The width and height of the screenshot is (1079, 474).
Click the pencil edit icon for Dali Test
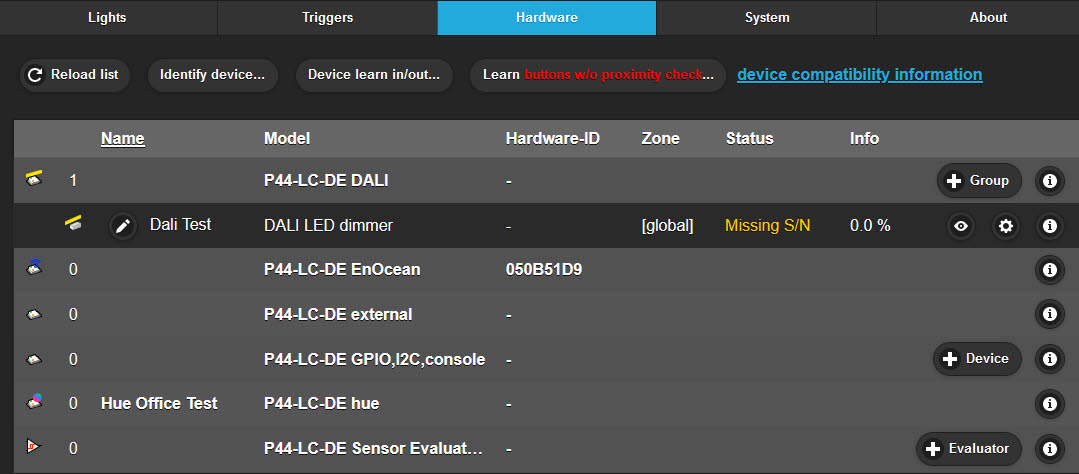123,226
